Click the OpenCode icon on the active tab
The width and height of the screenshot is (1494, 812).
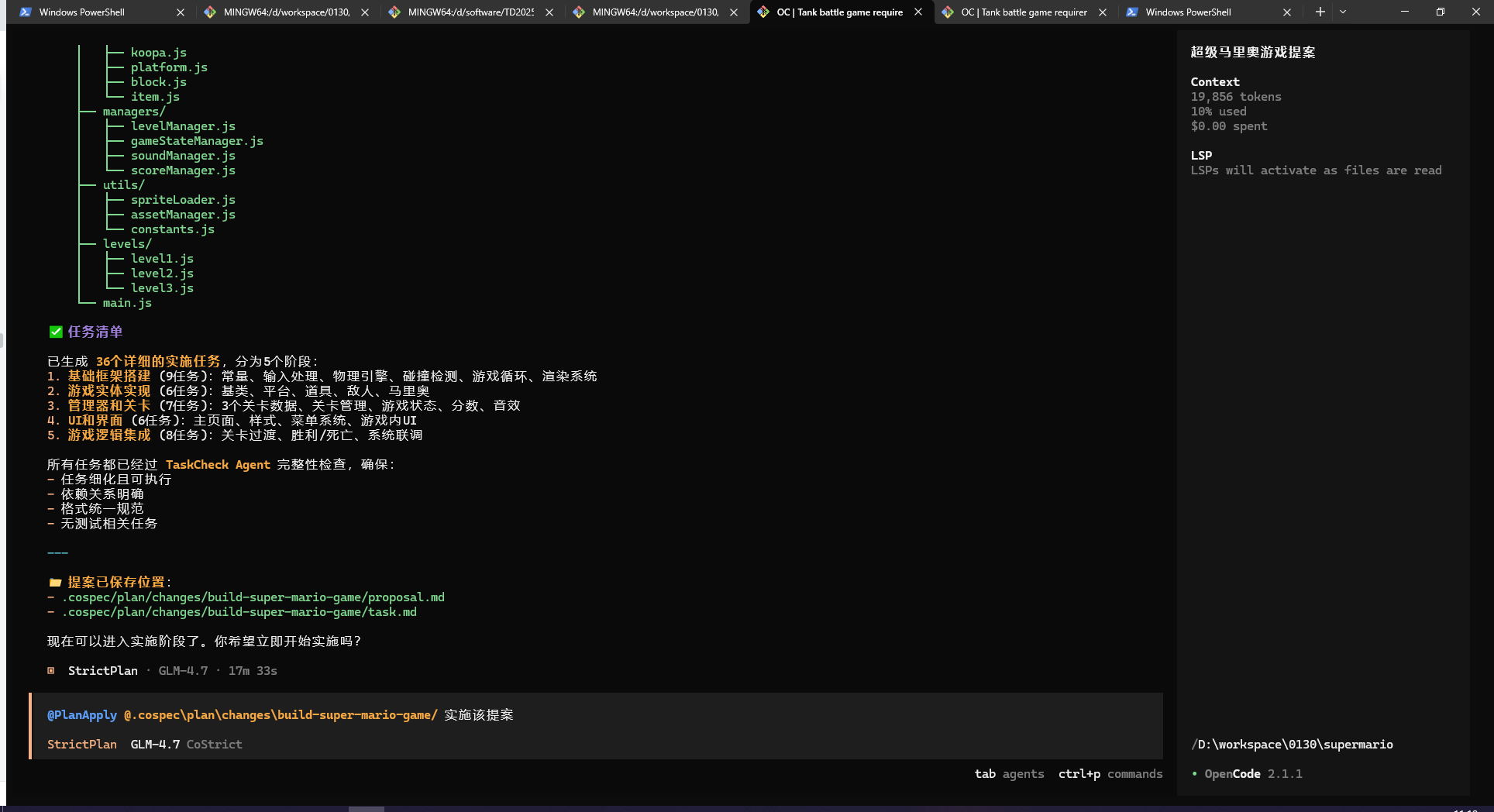(763, 12)
